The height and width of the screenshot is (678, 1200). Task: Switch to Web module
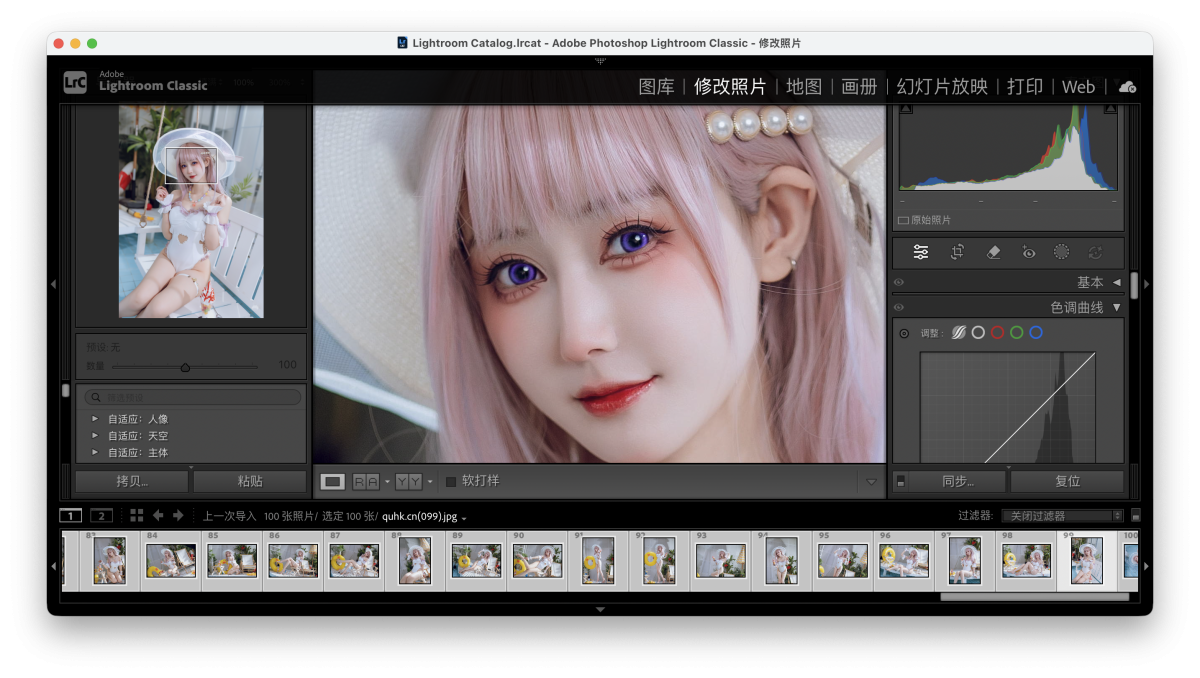1078,87
